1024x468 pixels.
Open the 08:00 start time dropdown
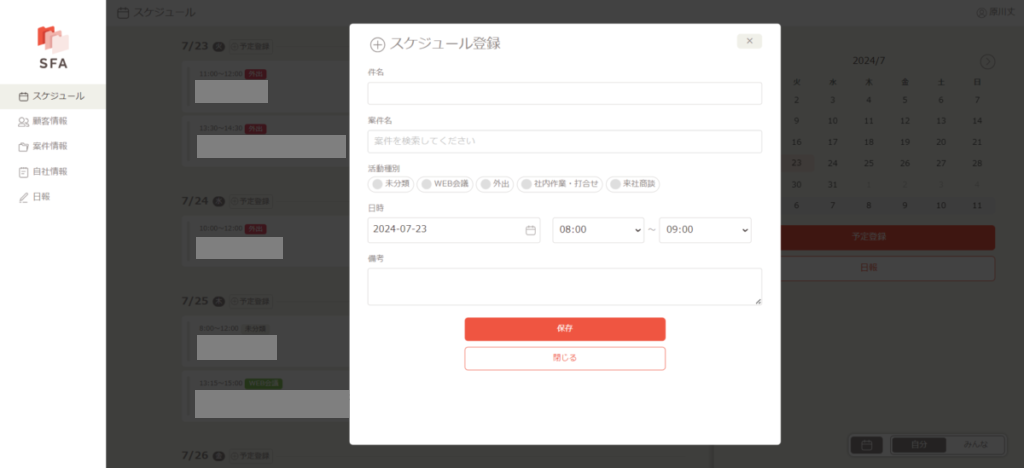(598, 230)
